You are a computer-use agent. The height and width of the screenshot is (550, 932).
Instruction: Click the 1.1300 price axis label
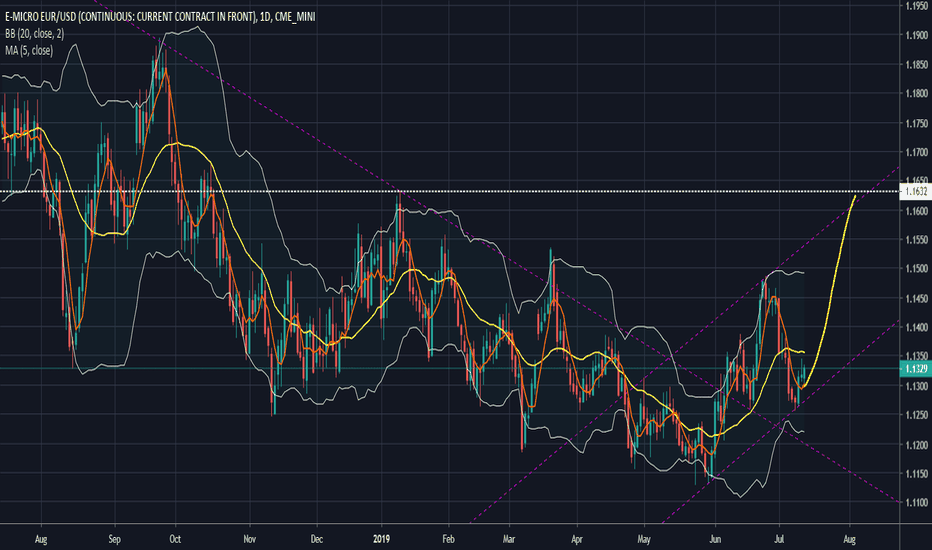917,386
